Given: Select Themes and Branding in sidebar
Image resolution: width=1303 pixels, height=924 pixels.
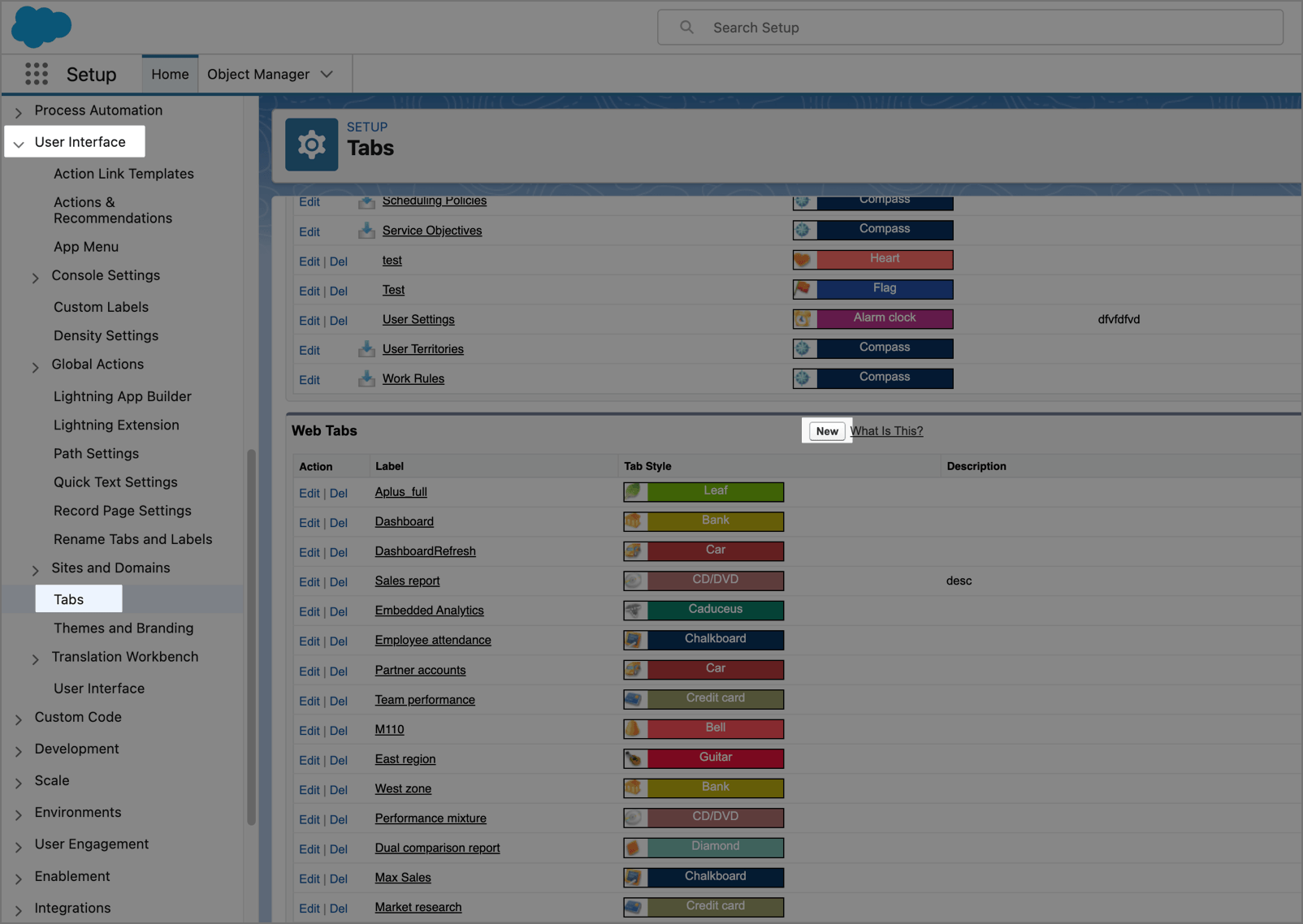Looking at the screenshot, I should point(123,628).
